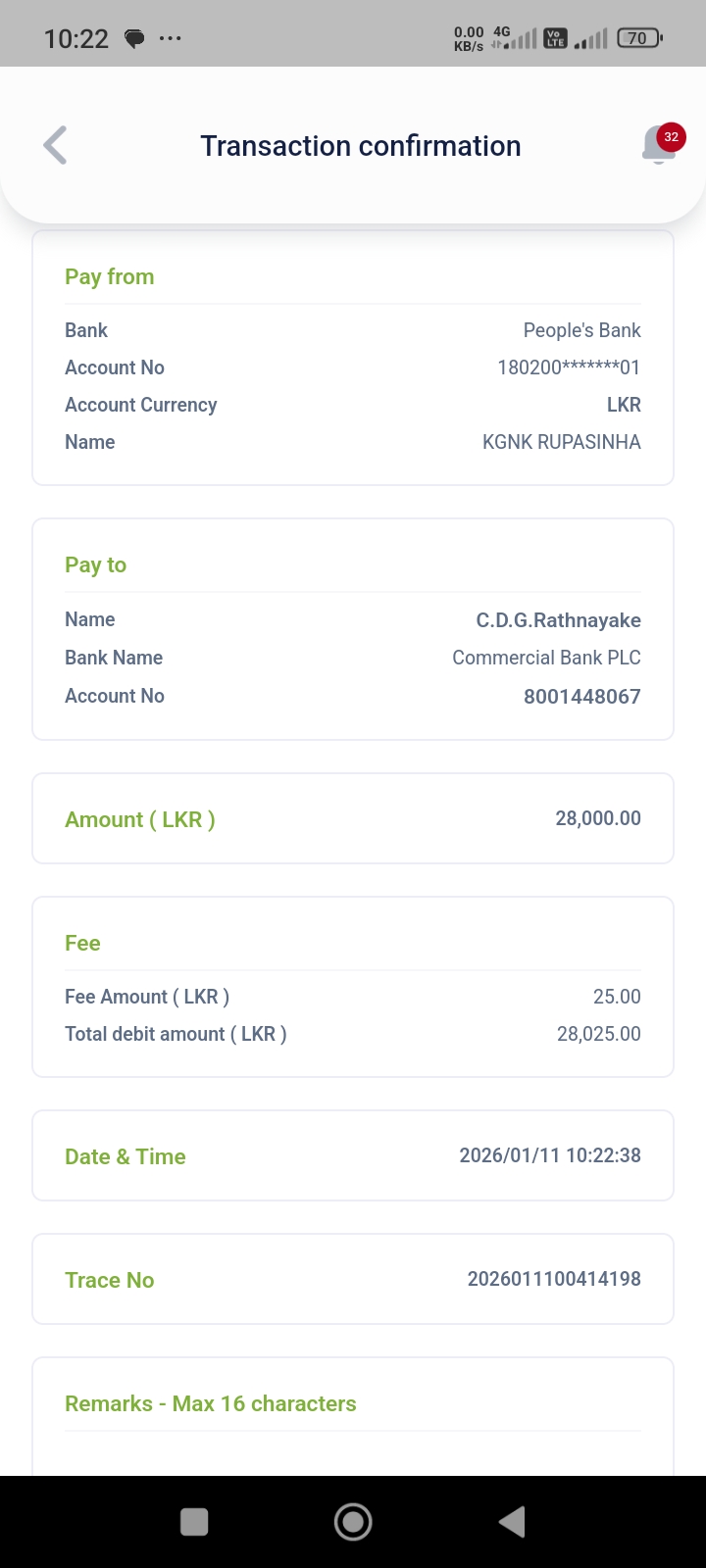706x1568 pixels.
Task: Tap the back arrow in header
Action: pyautogui.click(x=56, y=146)
